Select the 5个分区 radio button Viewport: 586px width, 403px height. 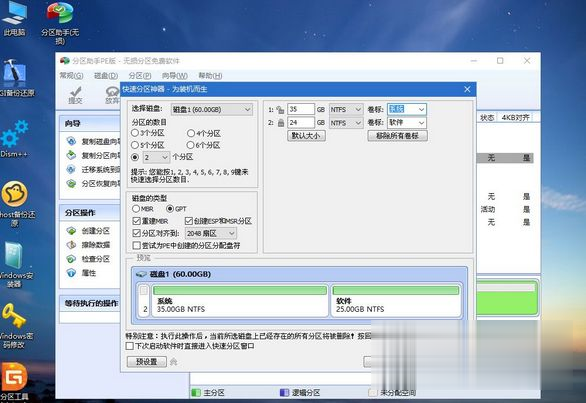coord(135,145)
